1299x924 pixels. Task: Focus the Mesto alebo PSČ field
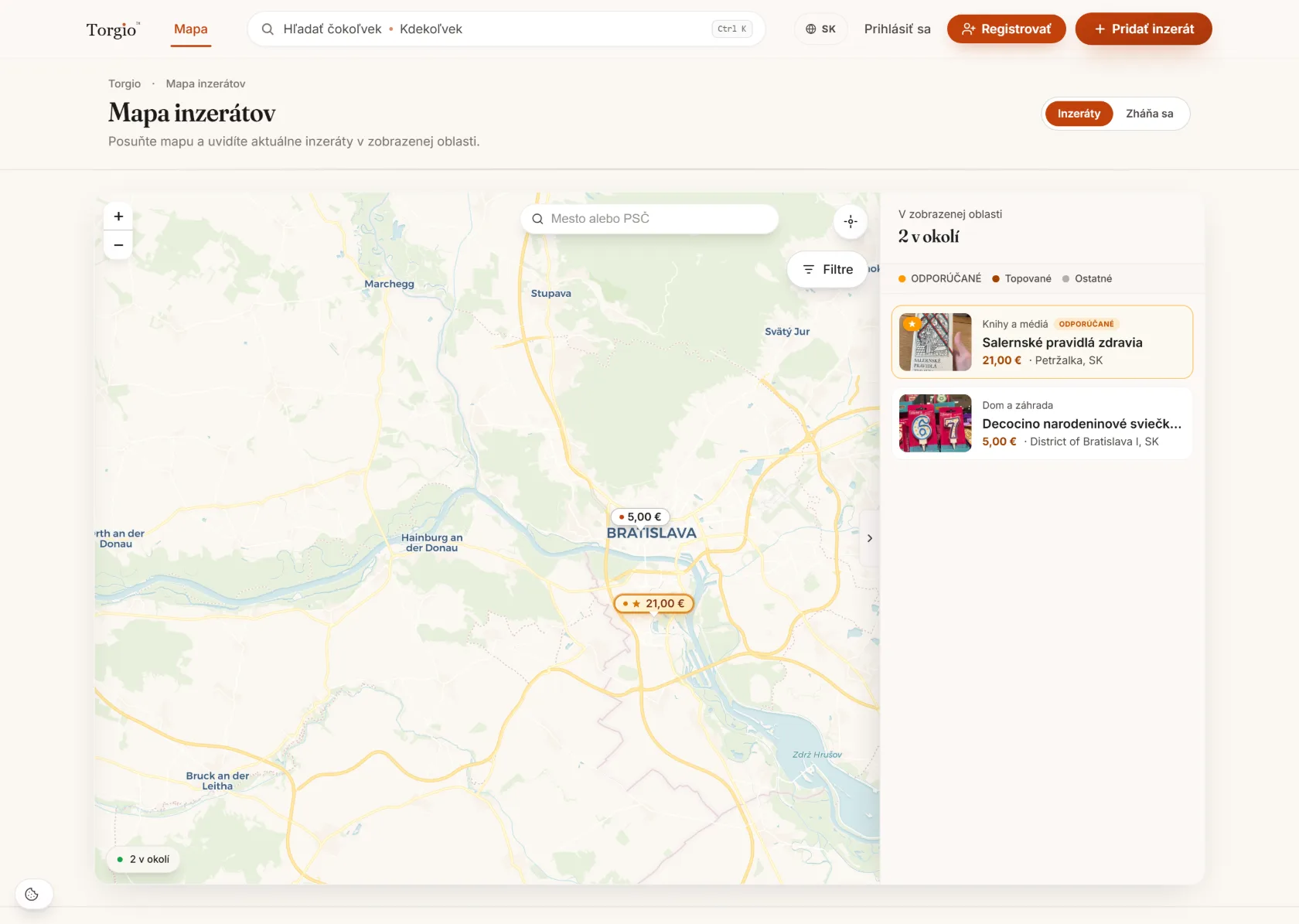point(649,219)
